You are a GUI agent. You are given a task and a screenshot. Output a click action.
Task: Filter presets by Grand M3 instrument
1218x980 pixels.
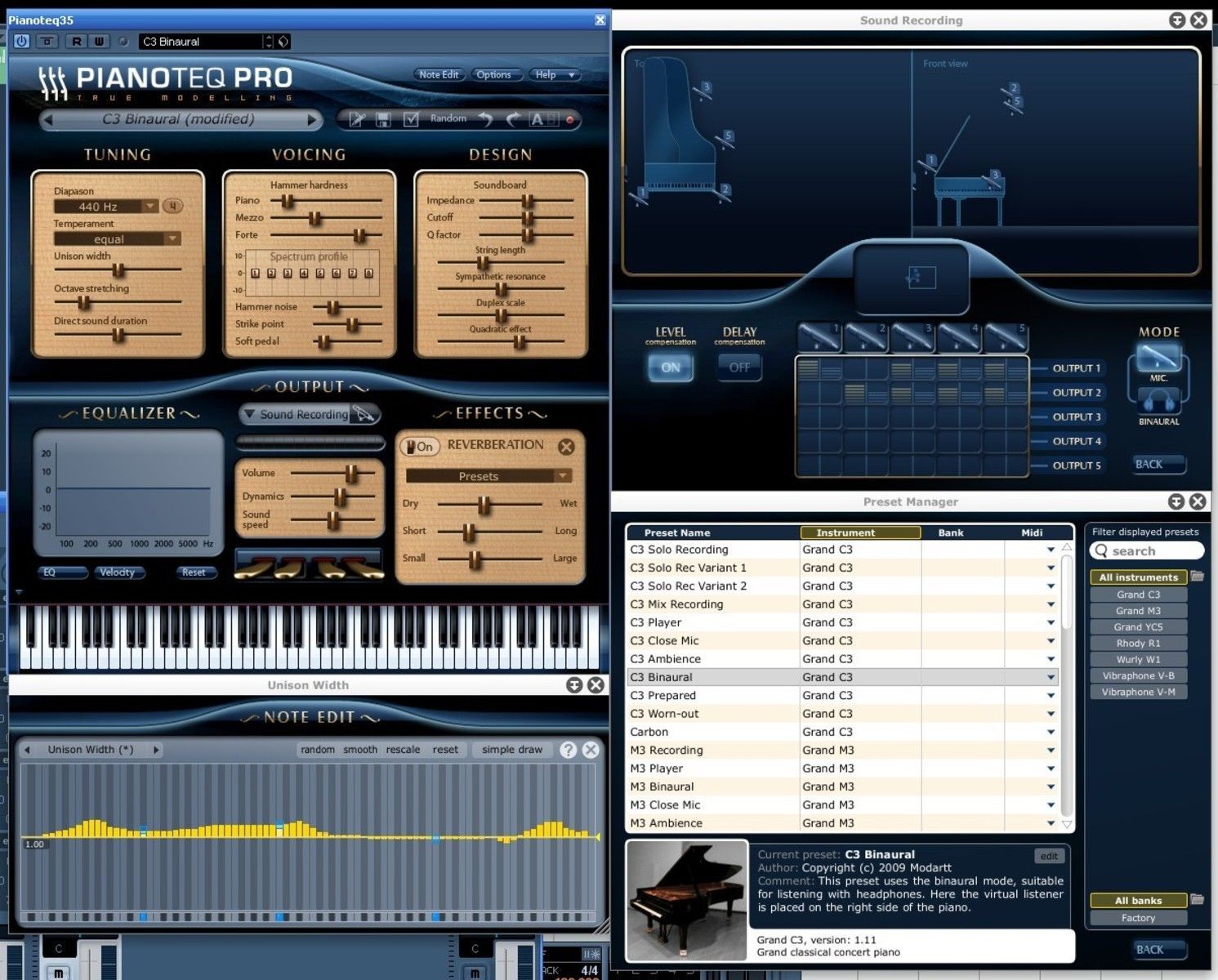coord(1138,611)
